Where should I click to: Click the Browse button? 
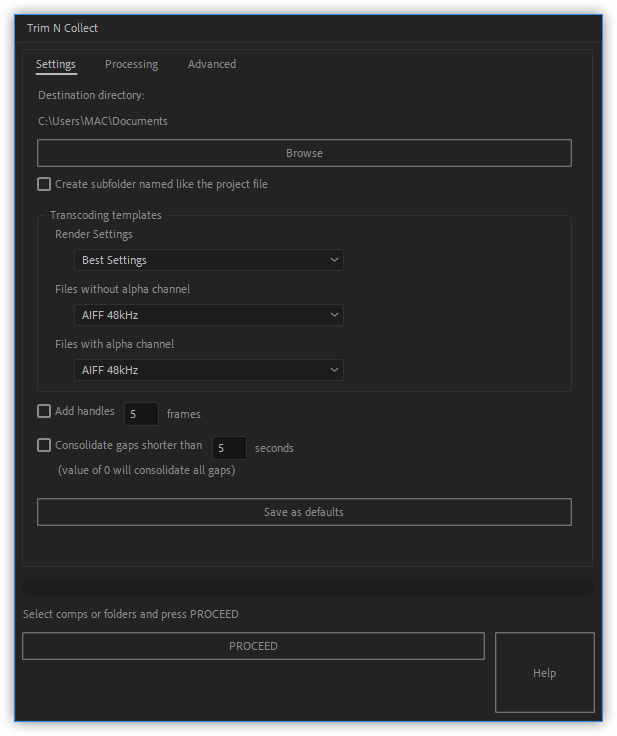pos(304,153)
